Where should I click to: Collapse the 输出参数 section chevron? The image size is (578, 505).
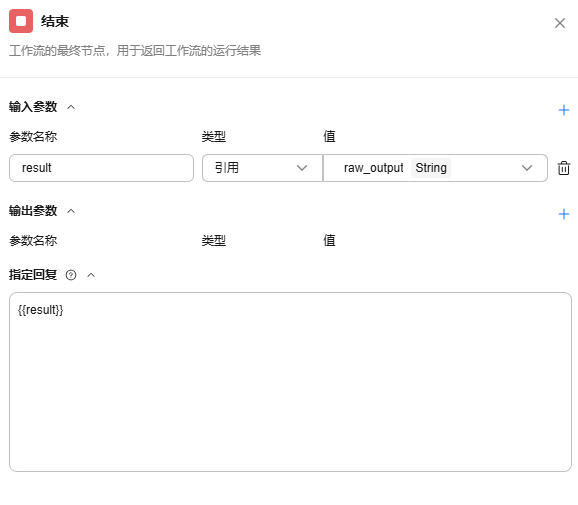click(x=71, y=211)
